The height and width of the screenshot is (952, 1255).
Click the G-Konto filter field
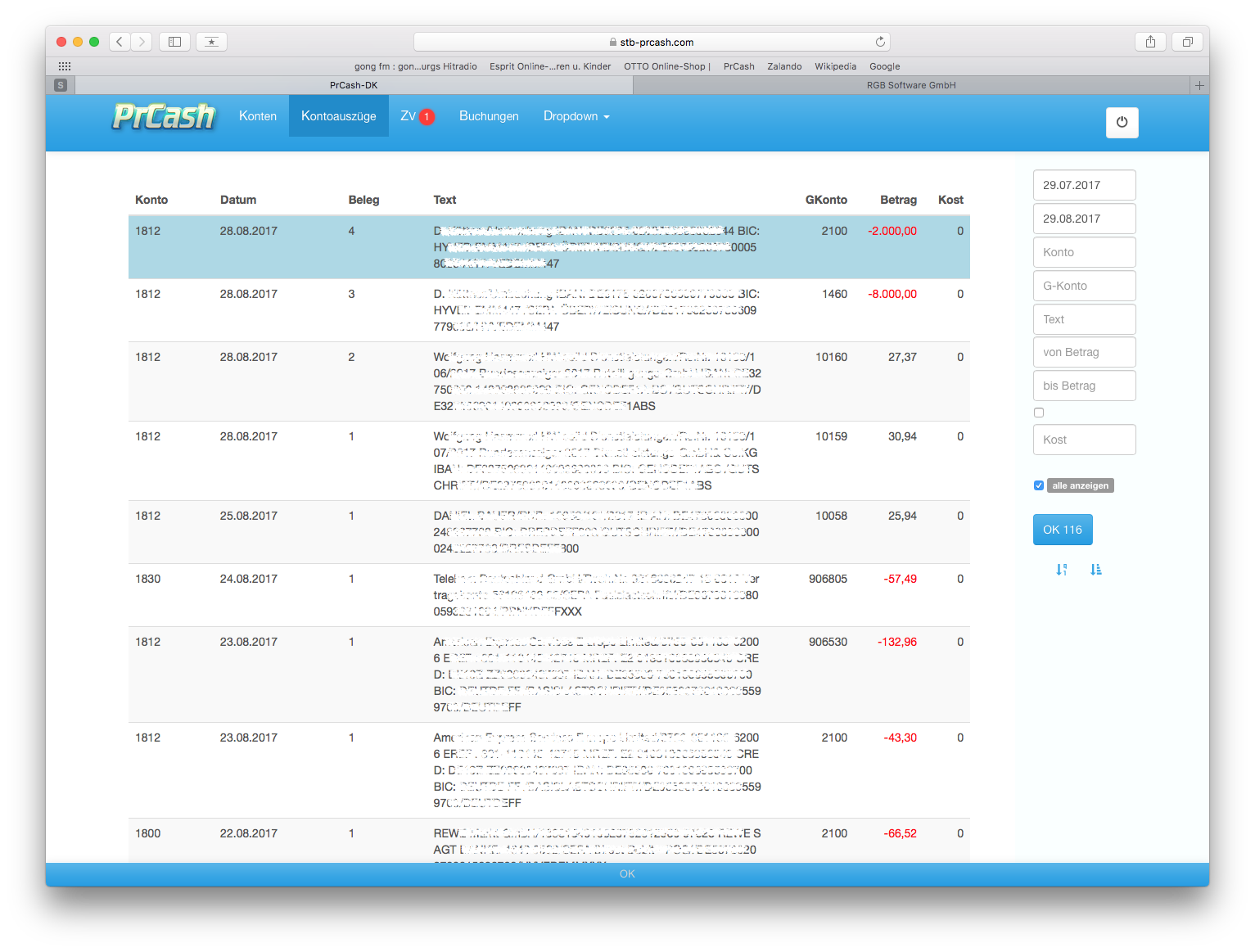pyautogui.click(x=1084, y=286)
